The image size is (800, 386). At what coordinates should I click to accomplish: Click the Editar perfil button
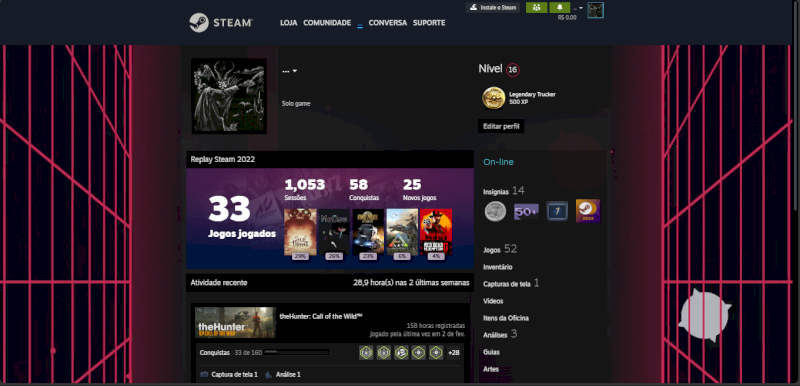click(x=501, y=126)
